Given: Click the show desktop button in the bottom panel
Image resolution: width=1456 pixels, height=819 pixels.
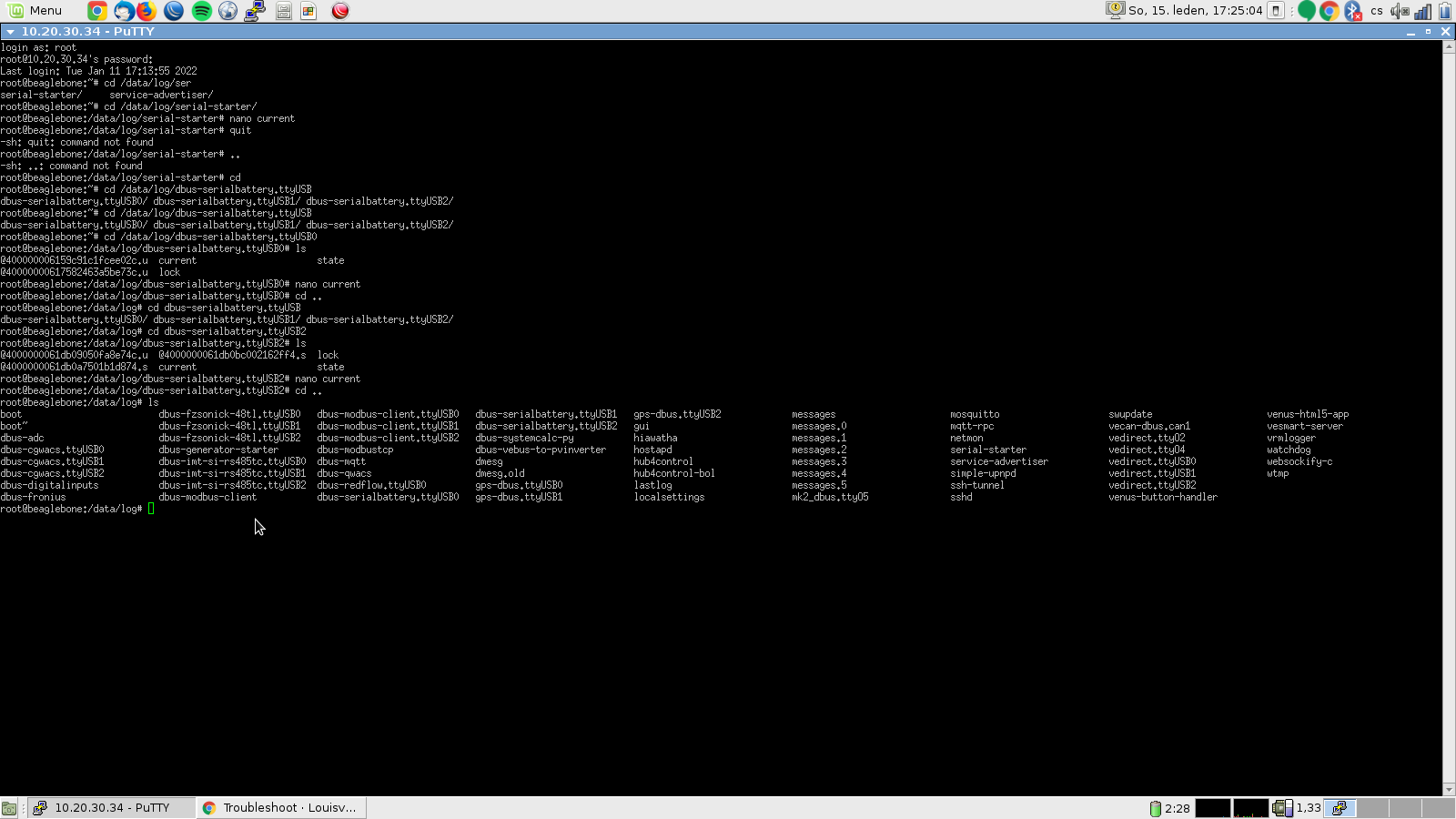Looking at the screenshot, I should pyautogui.click(x=9, y=808).
